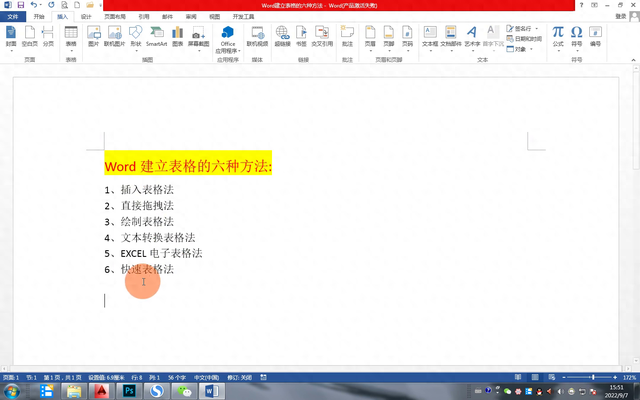Screen dimensions: 640x400
Task: Switch to print layout view button
Action: 535,377
